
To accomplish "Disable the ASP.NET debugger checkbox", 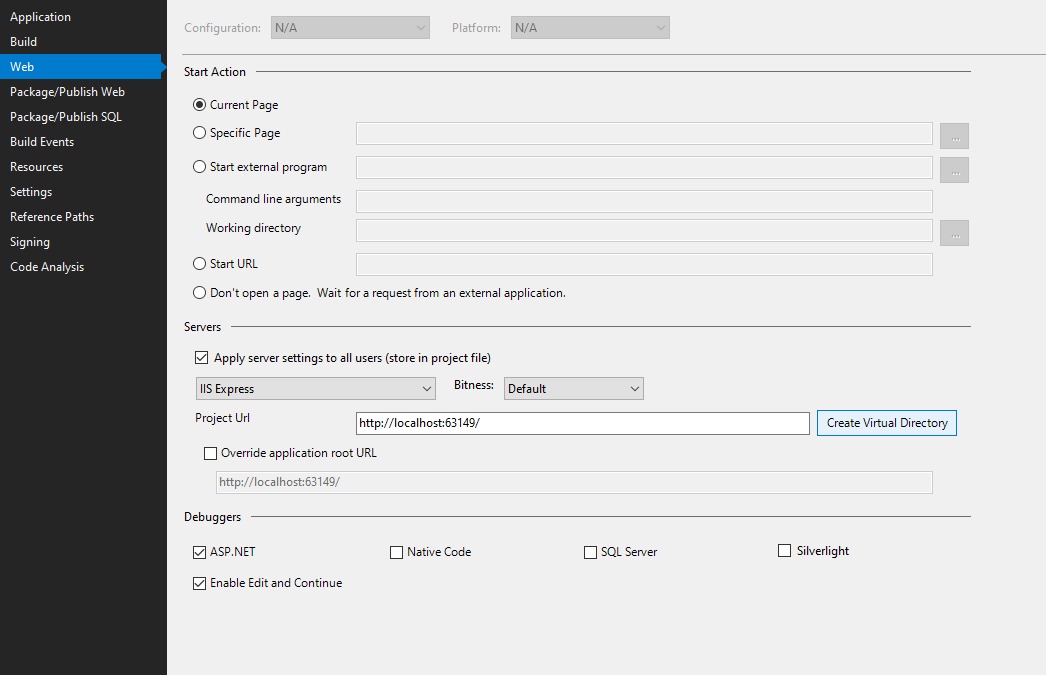I will [x=200, y=552].
